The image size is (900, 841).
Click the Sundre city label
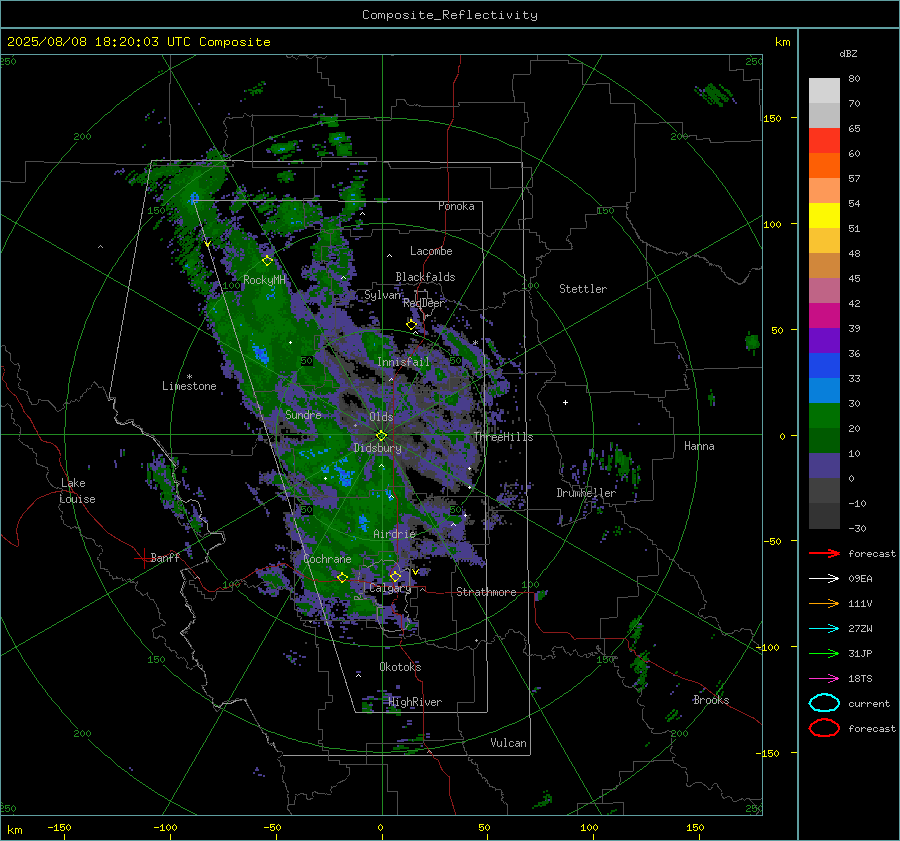pos(303,414)
